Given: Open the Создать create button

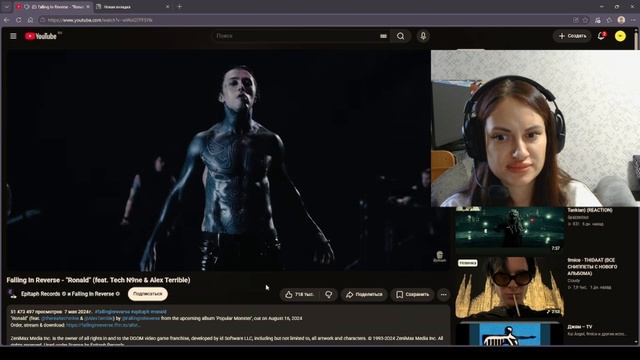Looking at the screenshot, I should tap(572, 36).
